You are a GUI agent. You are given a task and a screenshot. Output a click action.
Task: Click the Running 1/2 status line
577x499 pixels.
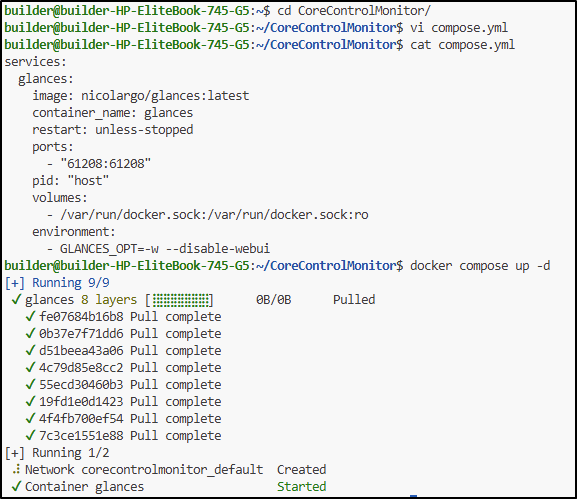57,453
